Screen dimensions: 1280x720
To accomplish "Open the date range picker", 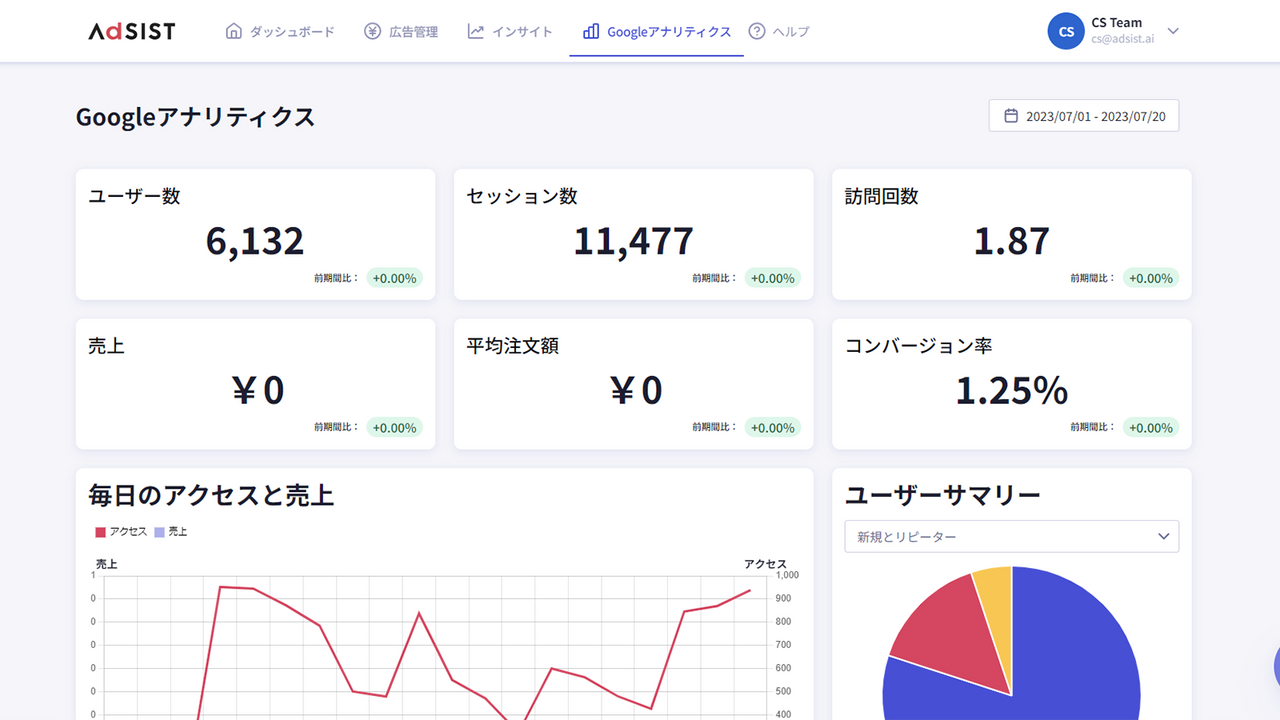I will [x=1083, y=115].
